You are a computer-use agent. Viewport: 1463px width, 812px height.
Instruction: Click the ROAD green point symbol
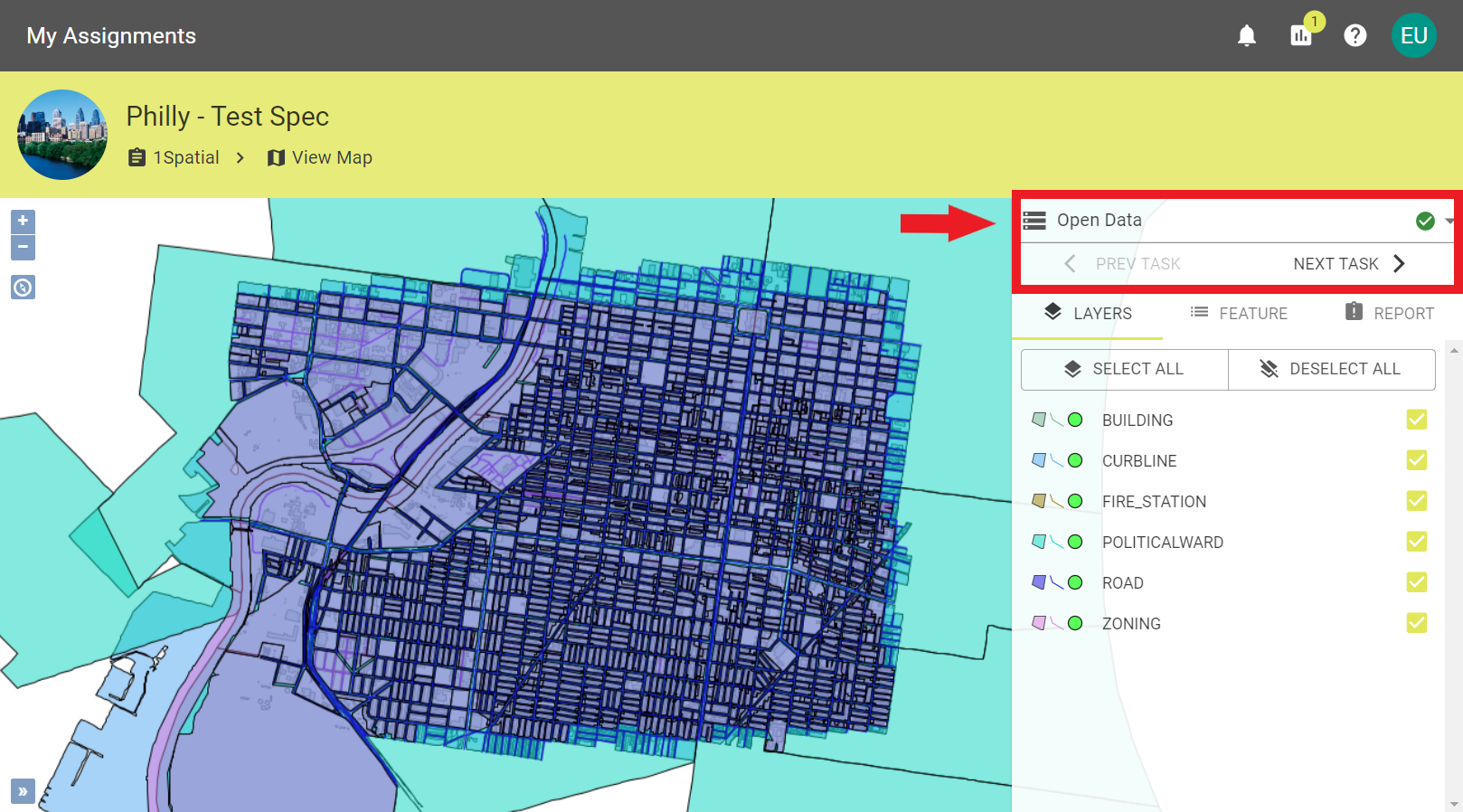click(1075, 582)
